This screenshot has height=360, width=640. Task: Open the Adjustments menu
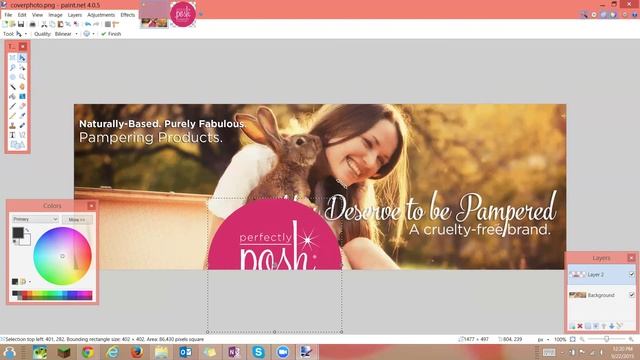point(101,15)
